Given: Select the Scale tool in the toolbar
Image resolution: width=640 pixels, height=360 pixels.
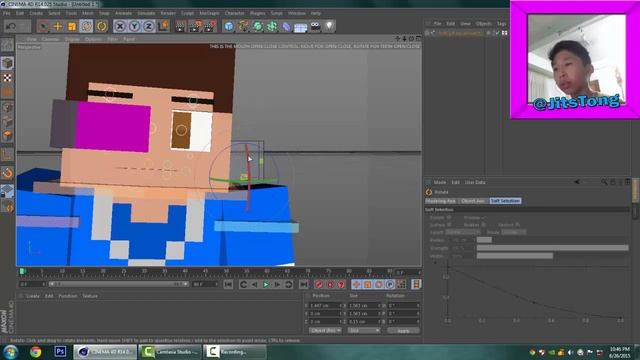Looking at the screenshot, I should tap(72, 26).
